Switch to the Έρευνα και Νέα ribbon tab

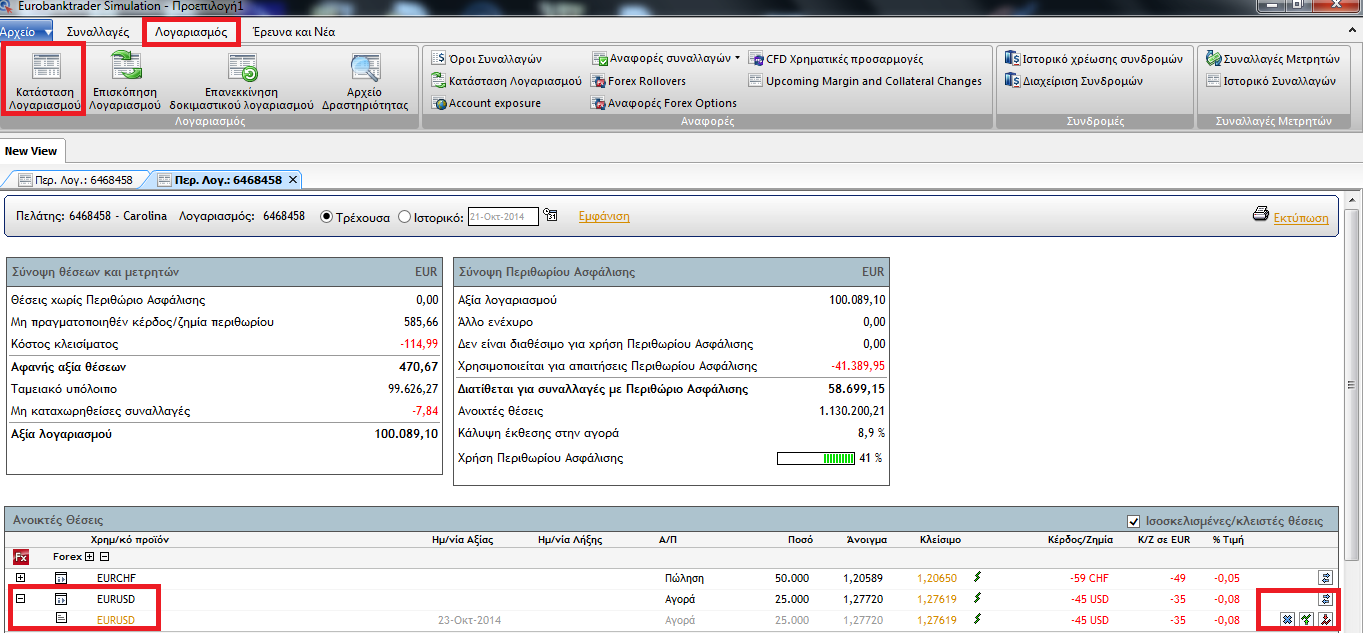click(294, 32)
